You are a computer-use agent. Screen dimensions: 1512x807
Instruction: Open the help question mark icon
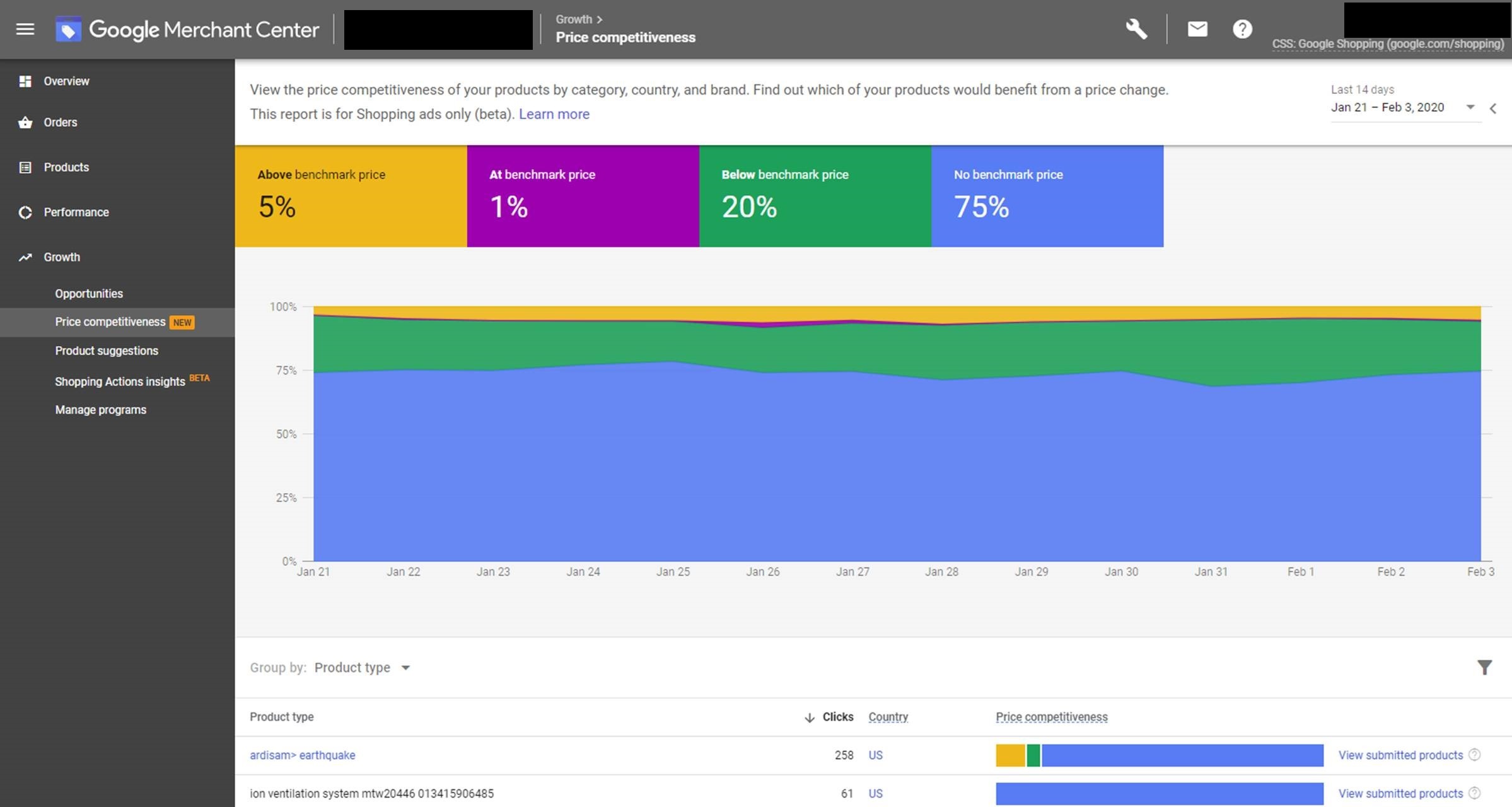point(1242,29)
